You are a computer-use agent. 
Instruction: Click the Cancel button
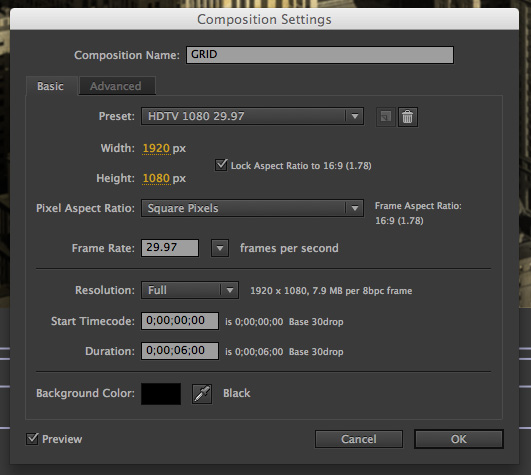(x=359, y=439)
